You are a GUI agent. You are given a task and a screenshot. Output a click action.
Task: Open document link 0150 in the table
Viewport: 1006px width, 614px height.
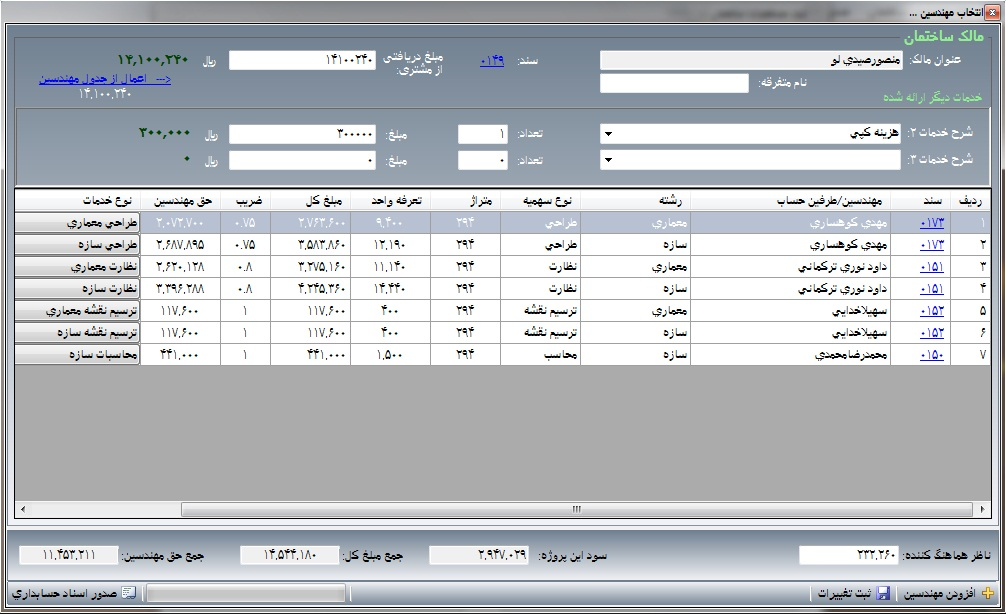coord(932,354)
